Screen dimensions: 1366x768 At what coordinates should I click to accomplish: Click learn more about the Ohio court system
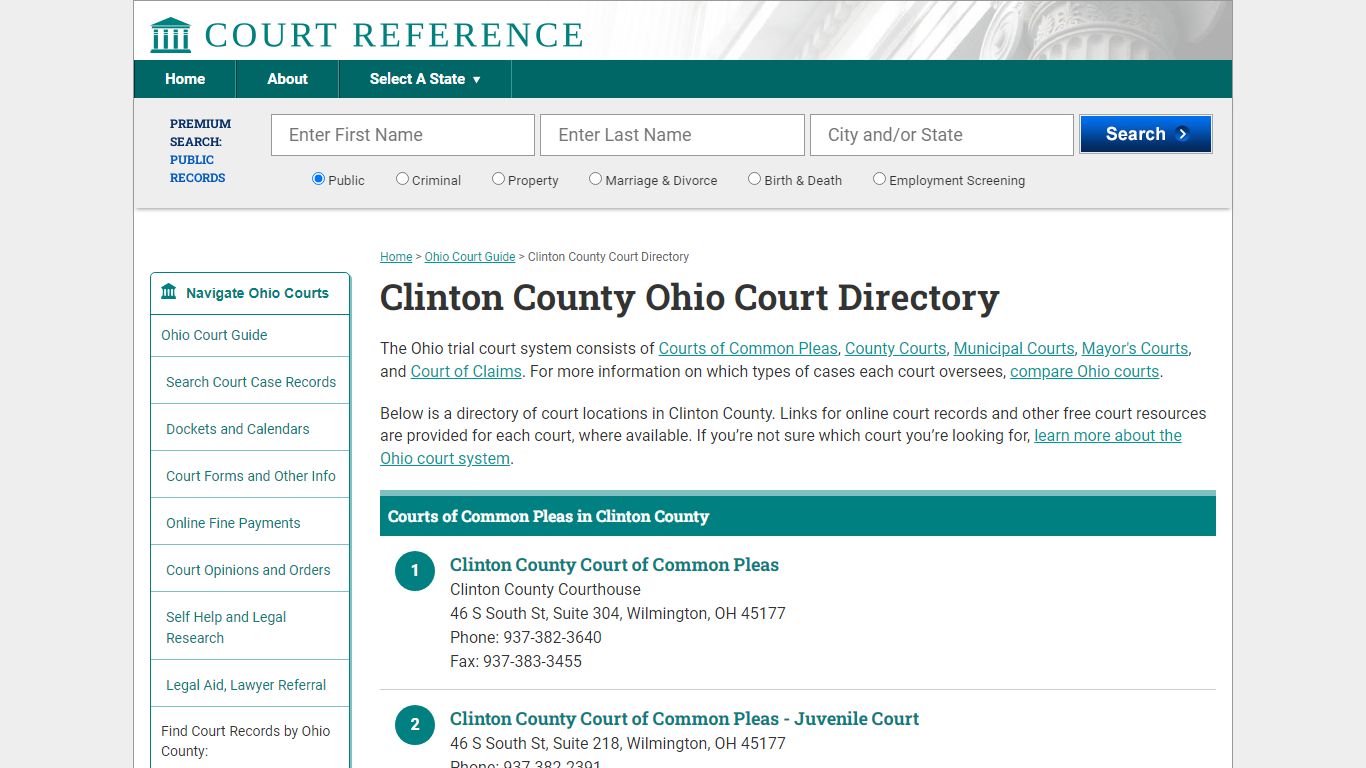[x=1108, y=436]
